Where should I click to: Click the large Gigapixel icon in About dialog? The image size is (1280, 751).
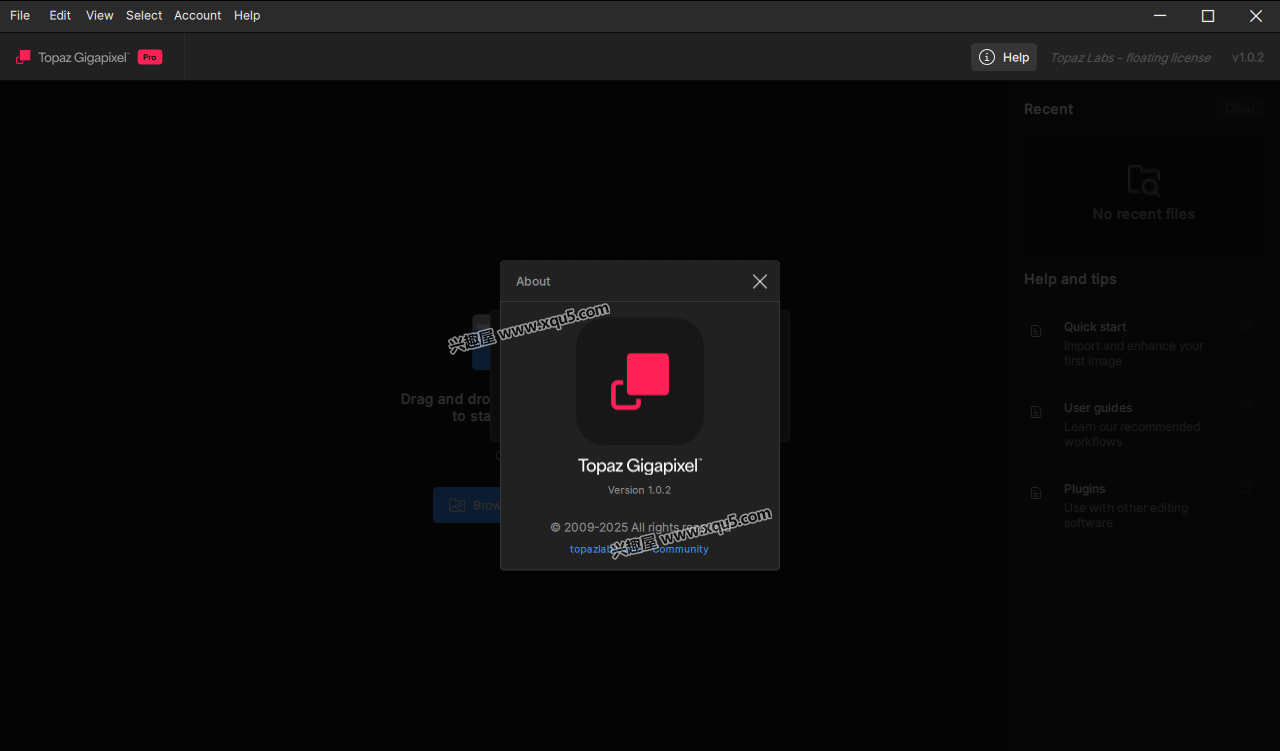click(640, 381)
